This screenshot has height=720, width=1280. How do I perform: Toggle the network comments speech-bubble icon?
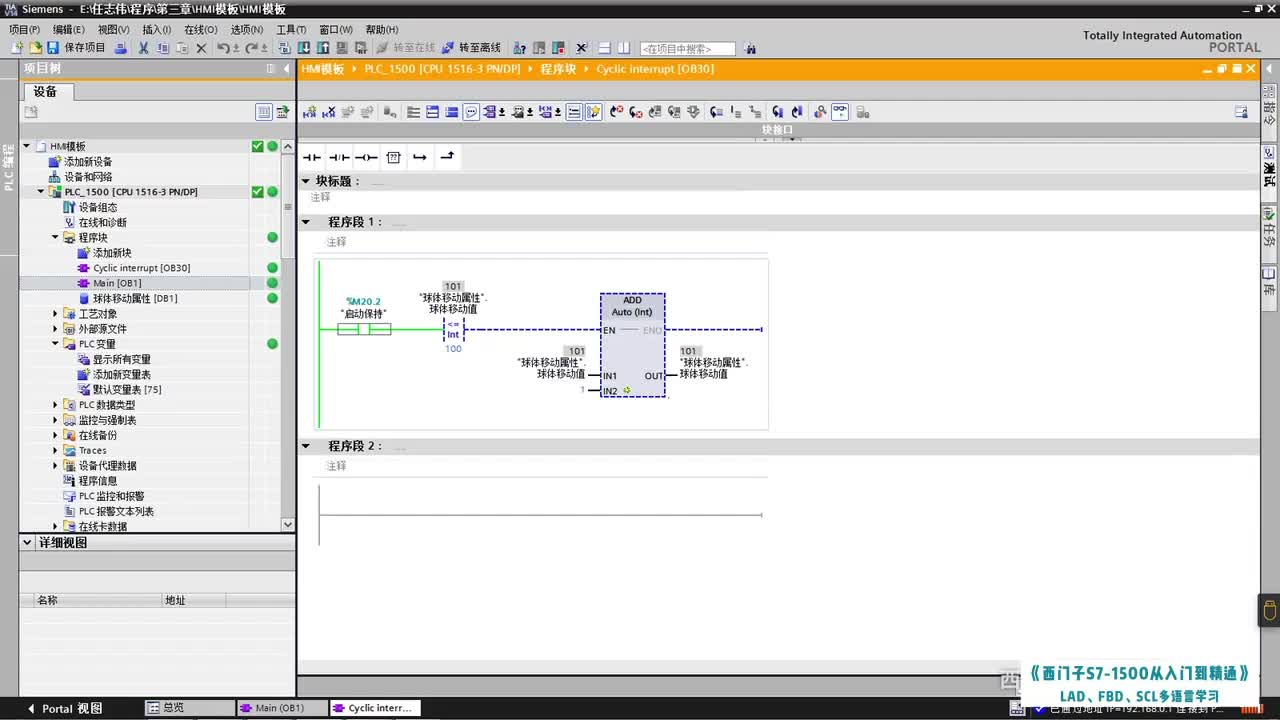coord(471,112)
